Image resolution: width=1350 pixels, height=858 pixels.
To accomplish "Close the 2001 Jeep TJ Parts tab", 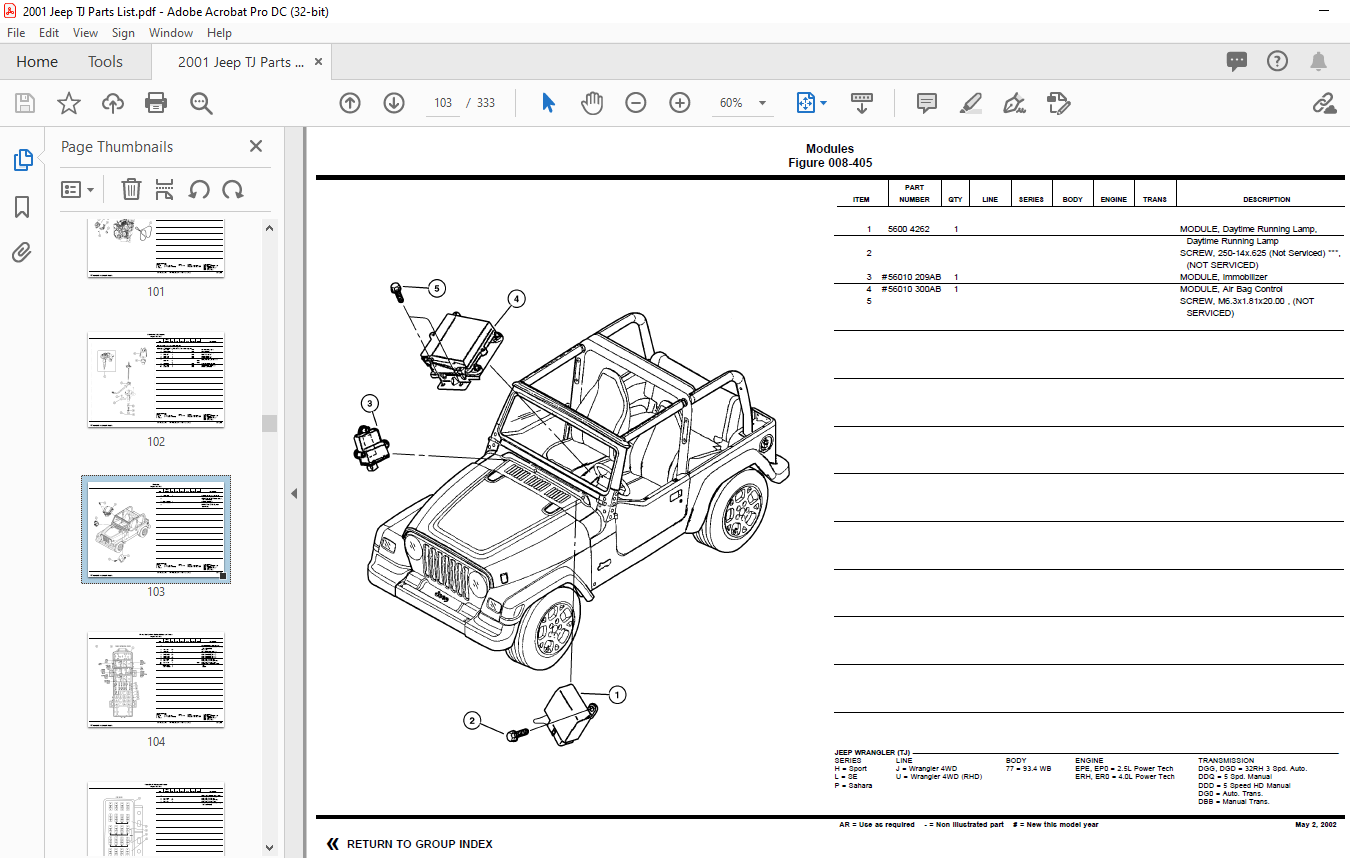I will 319,62.
